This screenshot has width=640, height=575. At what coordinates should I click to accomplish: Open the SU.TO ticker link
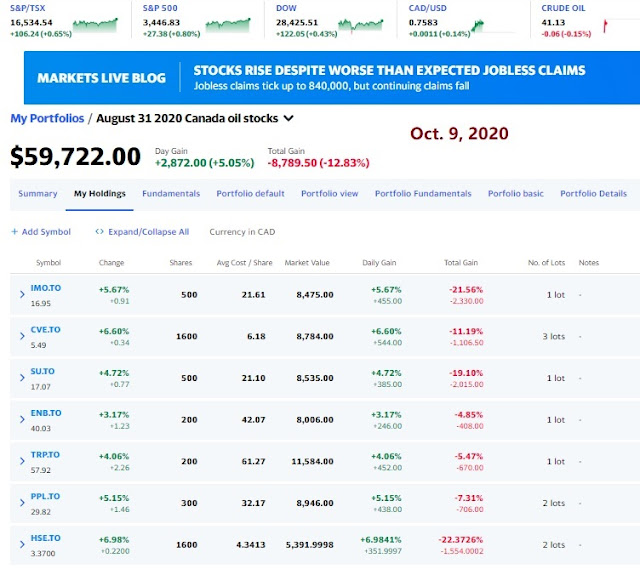(x=42, y=371)
